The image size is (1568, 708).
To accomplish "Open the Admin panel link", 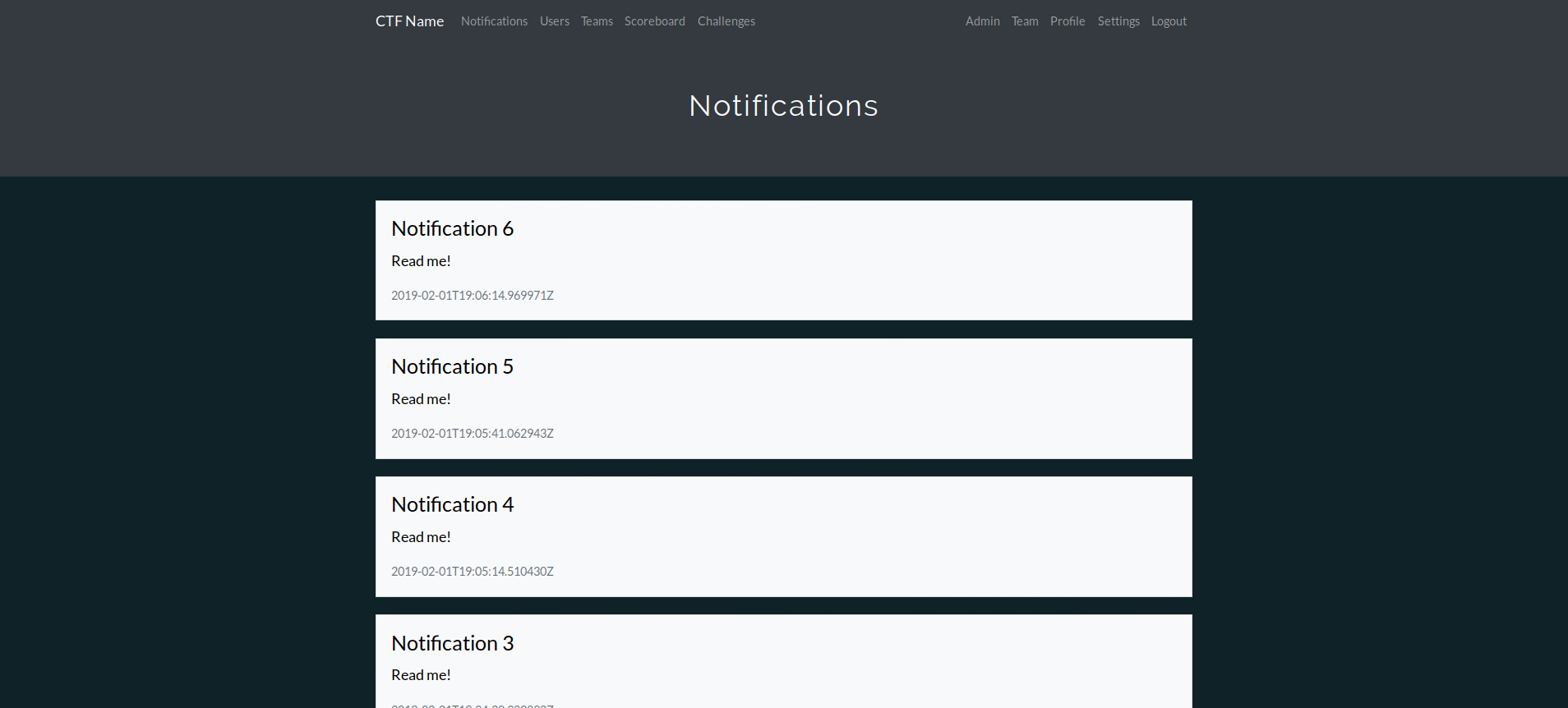I will [983, 21].
